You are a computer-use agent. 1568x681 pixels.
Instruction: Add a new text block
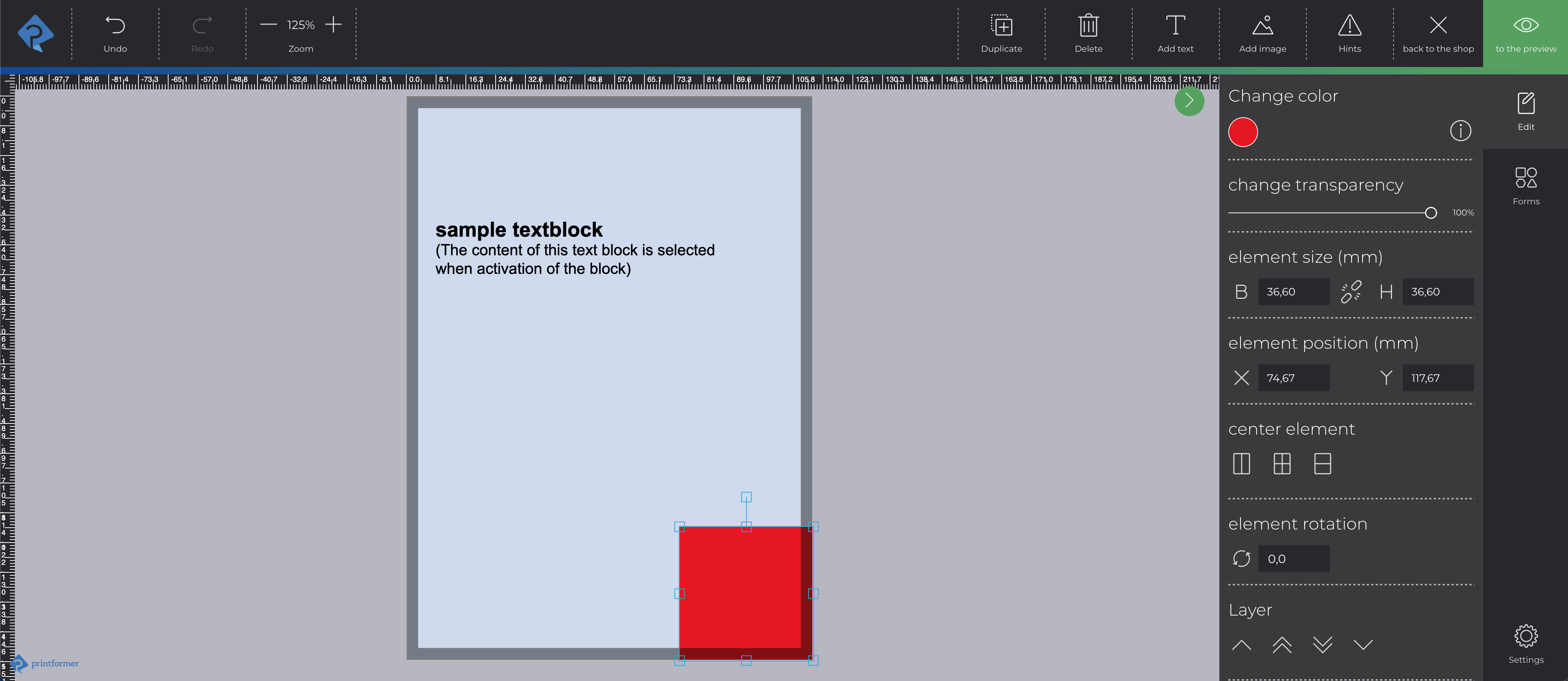(x=1175, y=33)
